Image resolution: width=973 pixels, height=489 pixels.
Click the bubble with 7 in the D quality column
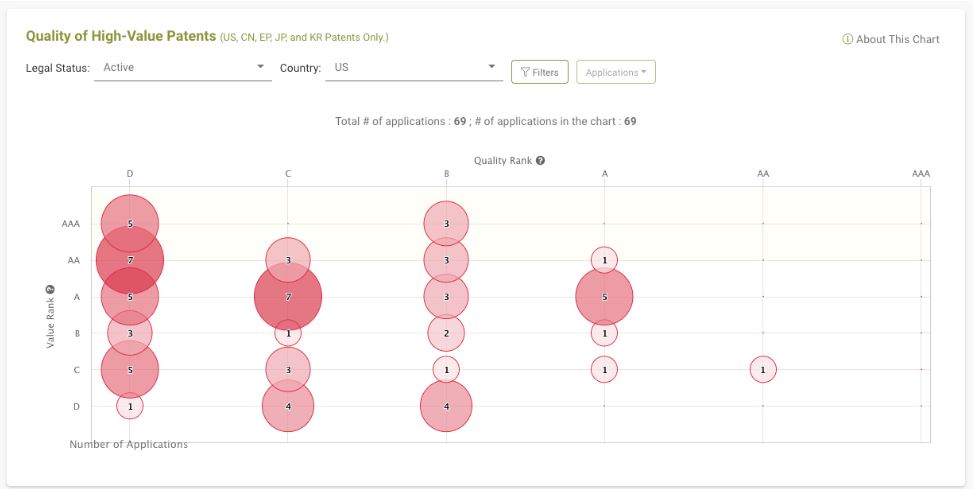pyautogui.click(x=130, y=260)
